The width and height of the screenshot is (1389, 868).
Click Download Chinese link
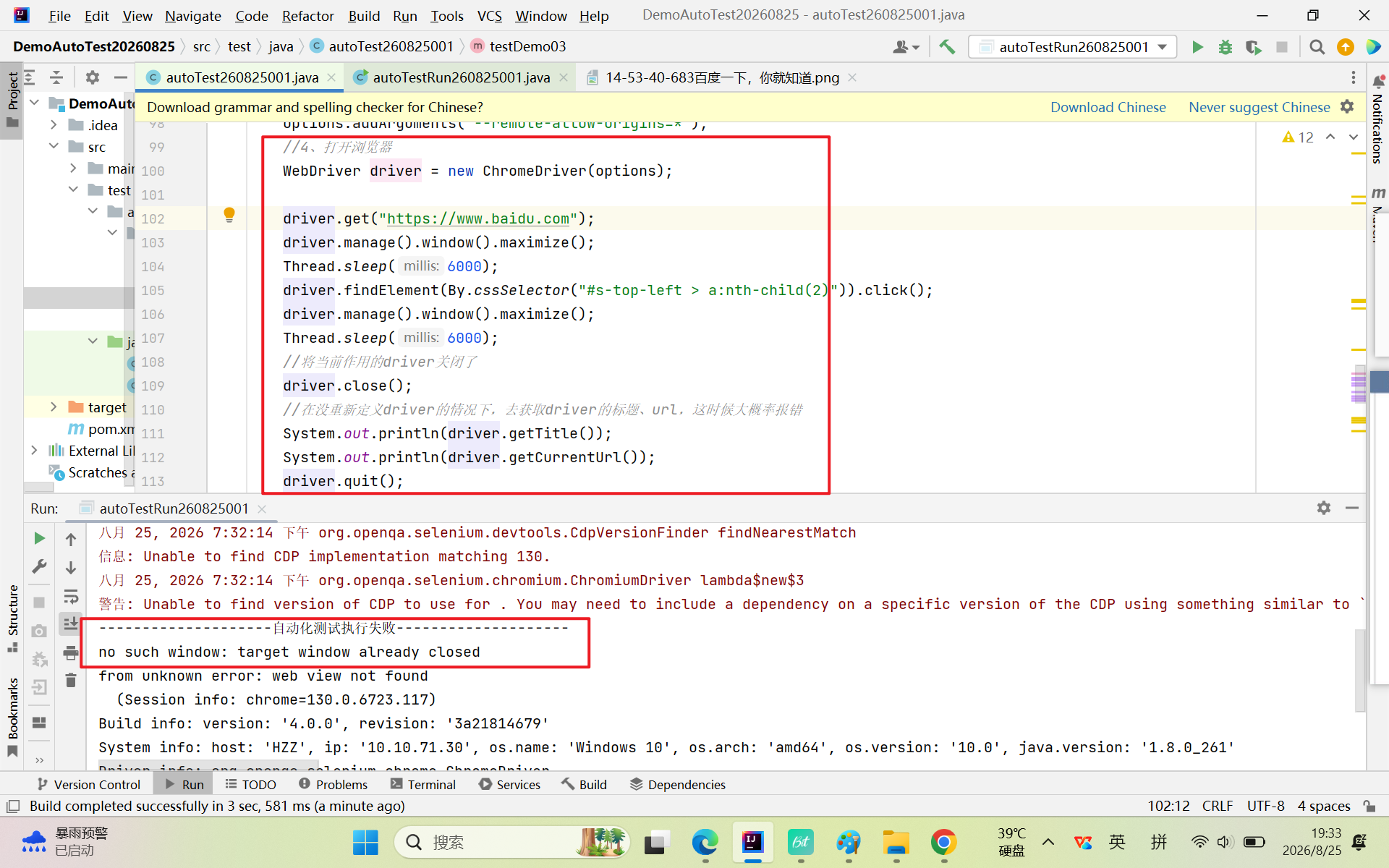click(1108, 107)
